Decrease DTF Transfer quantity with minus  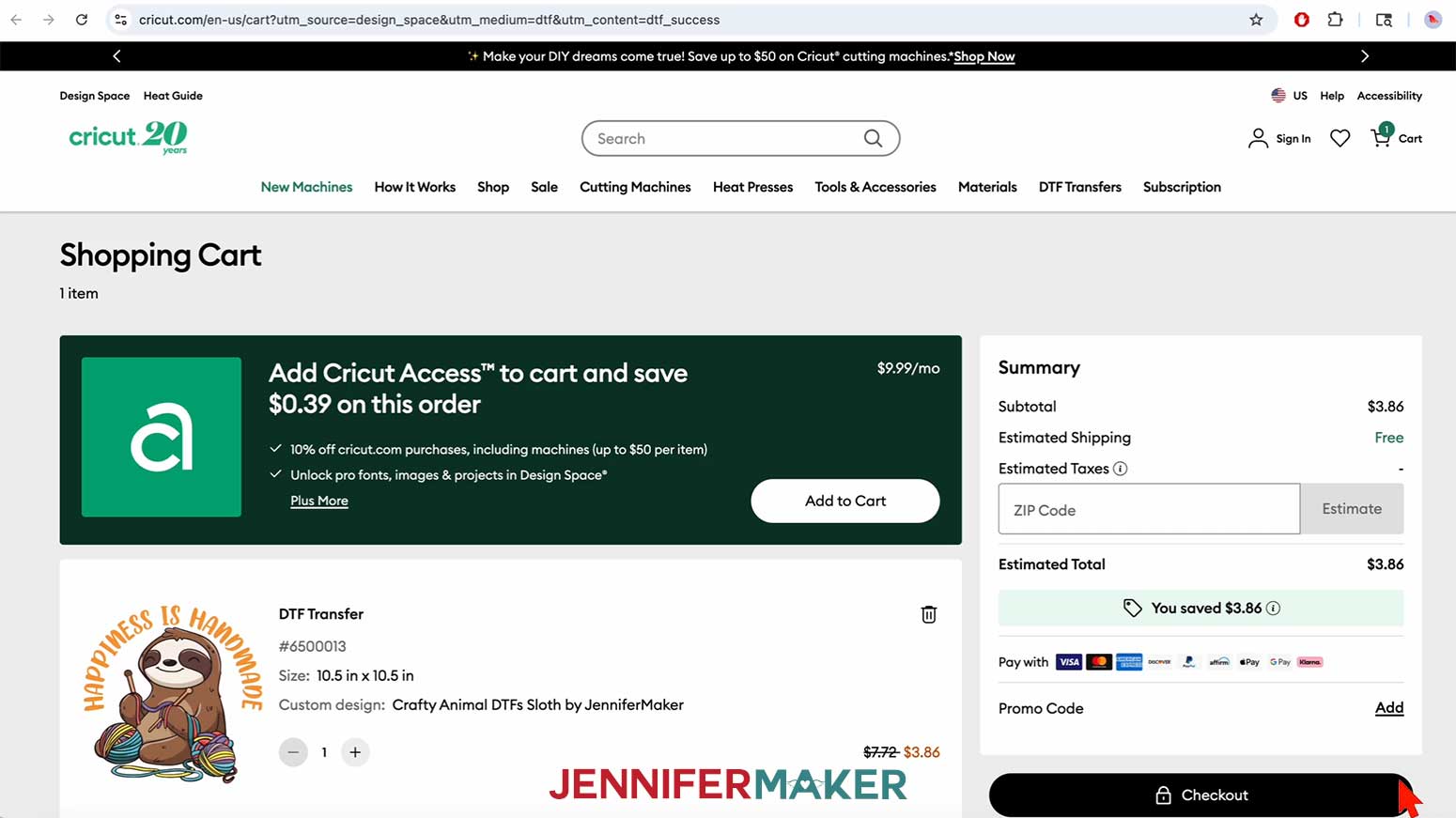(x=293, y=752)
